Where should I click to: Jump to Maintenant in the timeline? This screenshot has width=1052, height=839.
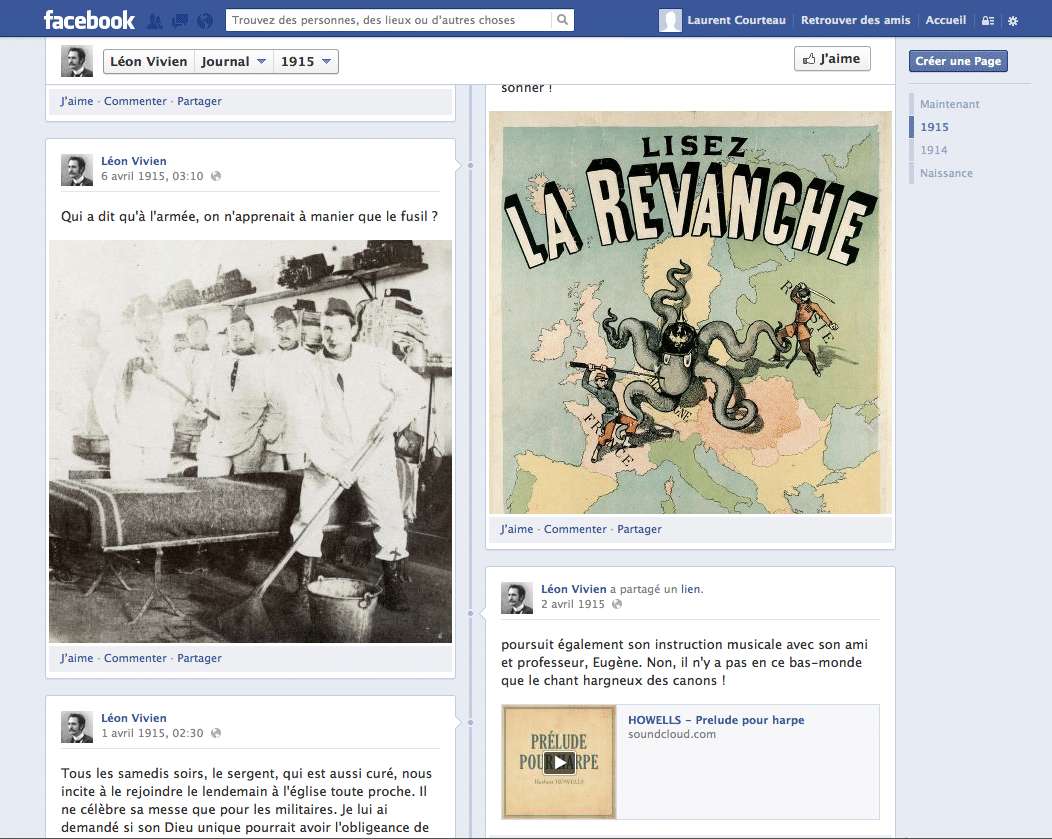click(x=949, y=104)
